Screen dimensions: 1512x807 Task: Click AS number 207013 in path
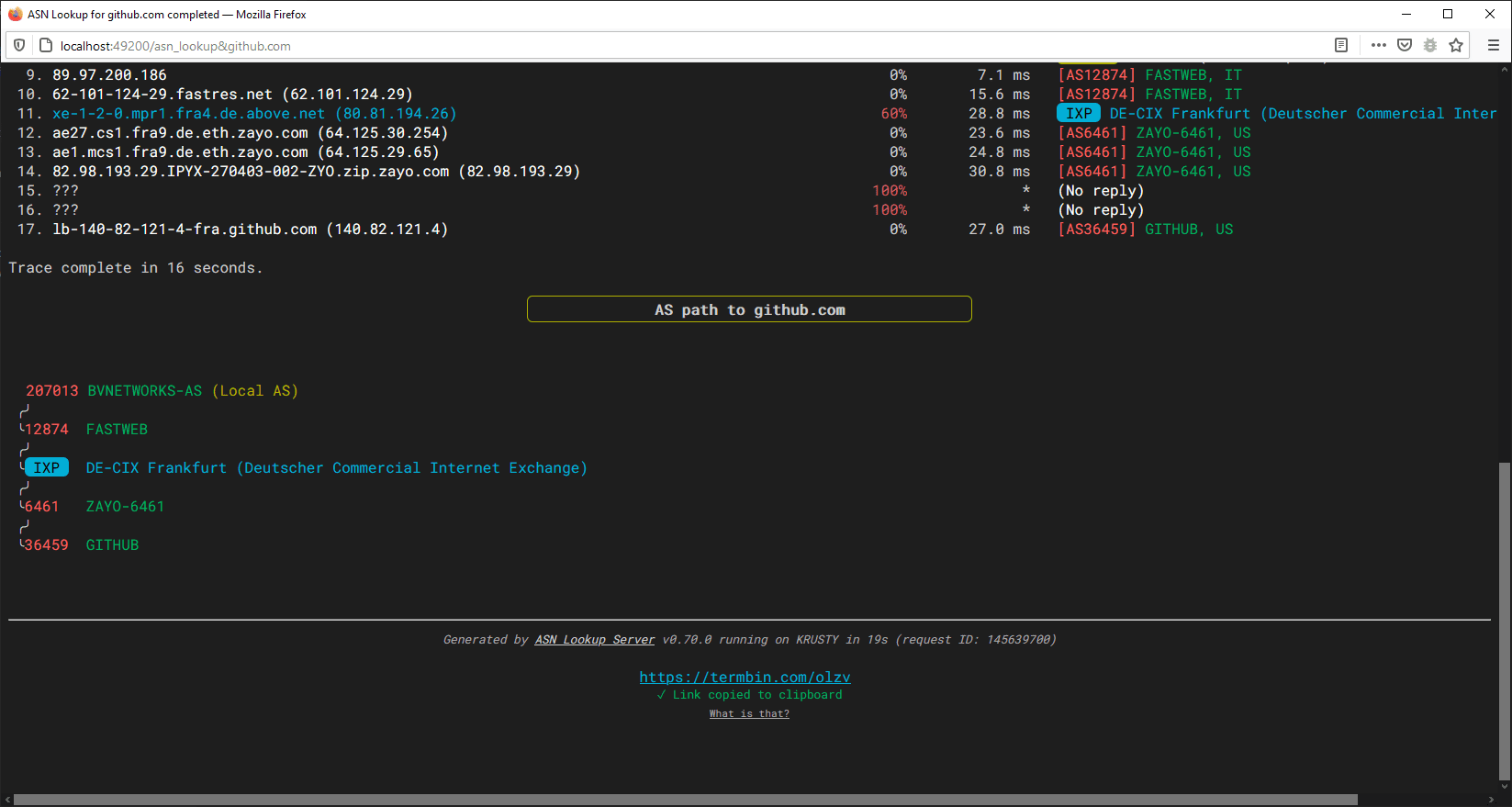tap(52, 391)
